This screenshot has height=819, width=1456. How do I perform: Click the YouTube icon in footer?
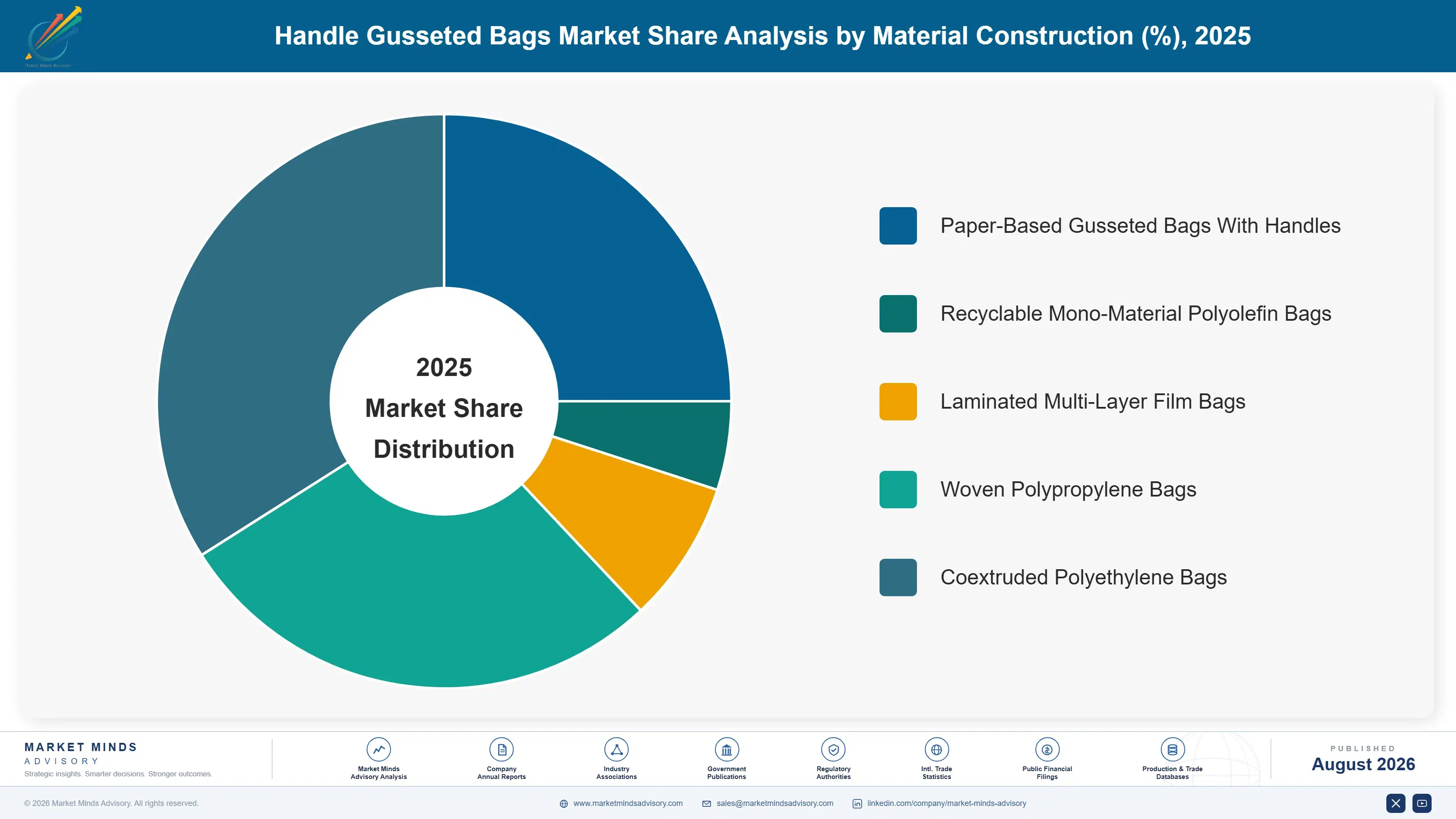pyautogui.click(x=1422, y=803)
